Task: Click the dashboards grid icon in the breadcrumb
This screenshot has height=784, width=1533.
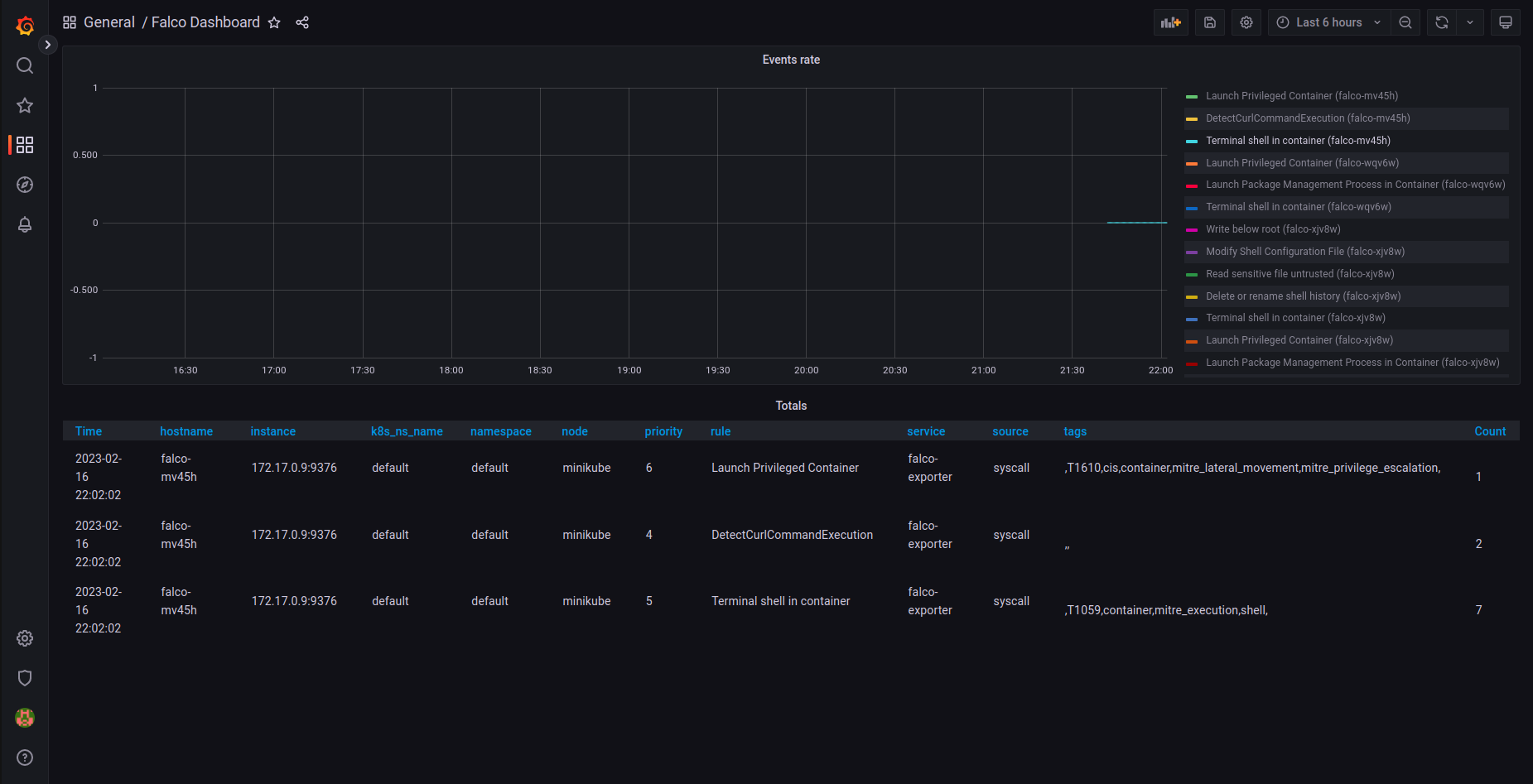Action: 70,22
